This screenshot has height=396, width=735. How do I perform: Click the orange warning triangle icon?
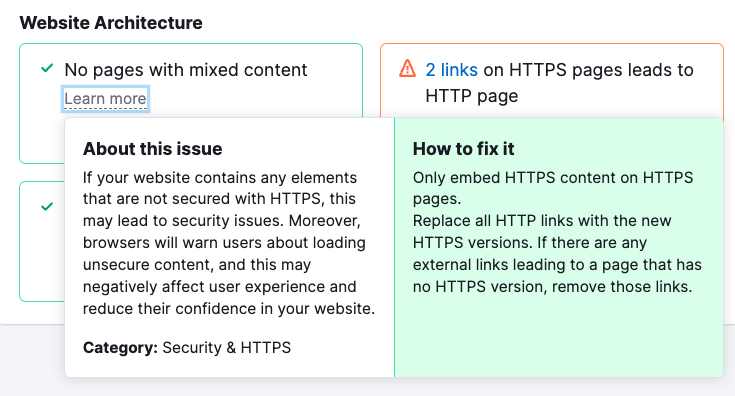point(407,68)
